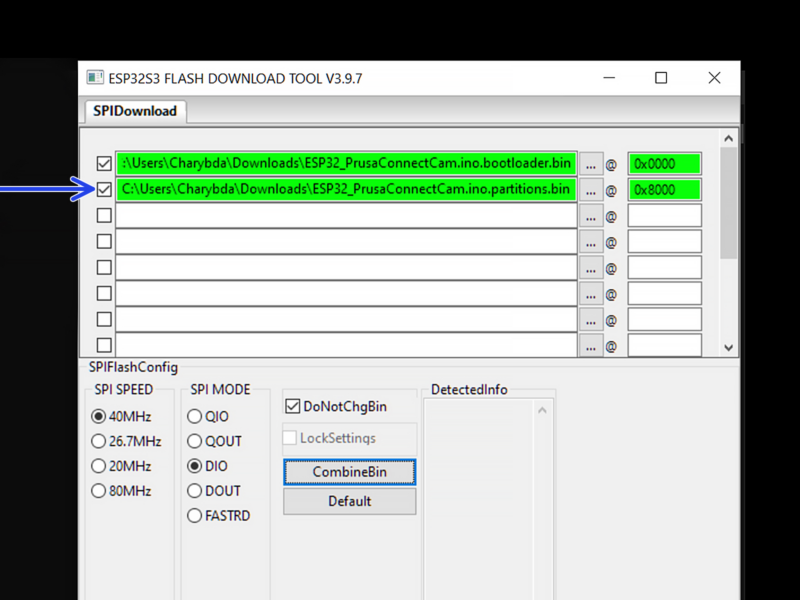
Task: Select 26.7MHz SPI speed option
Action: pos(98,441)
